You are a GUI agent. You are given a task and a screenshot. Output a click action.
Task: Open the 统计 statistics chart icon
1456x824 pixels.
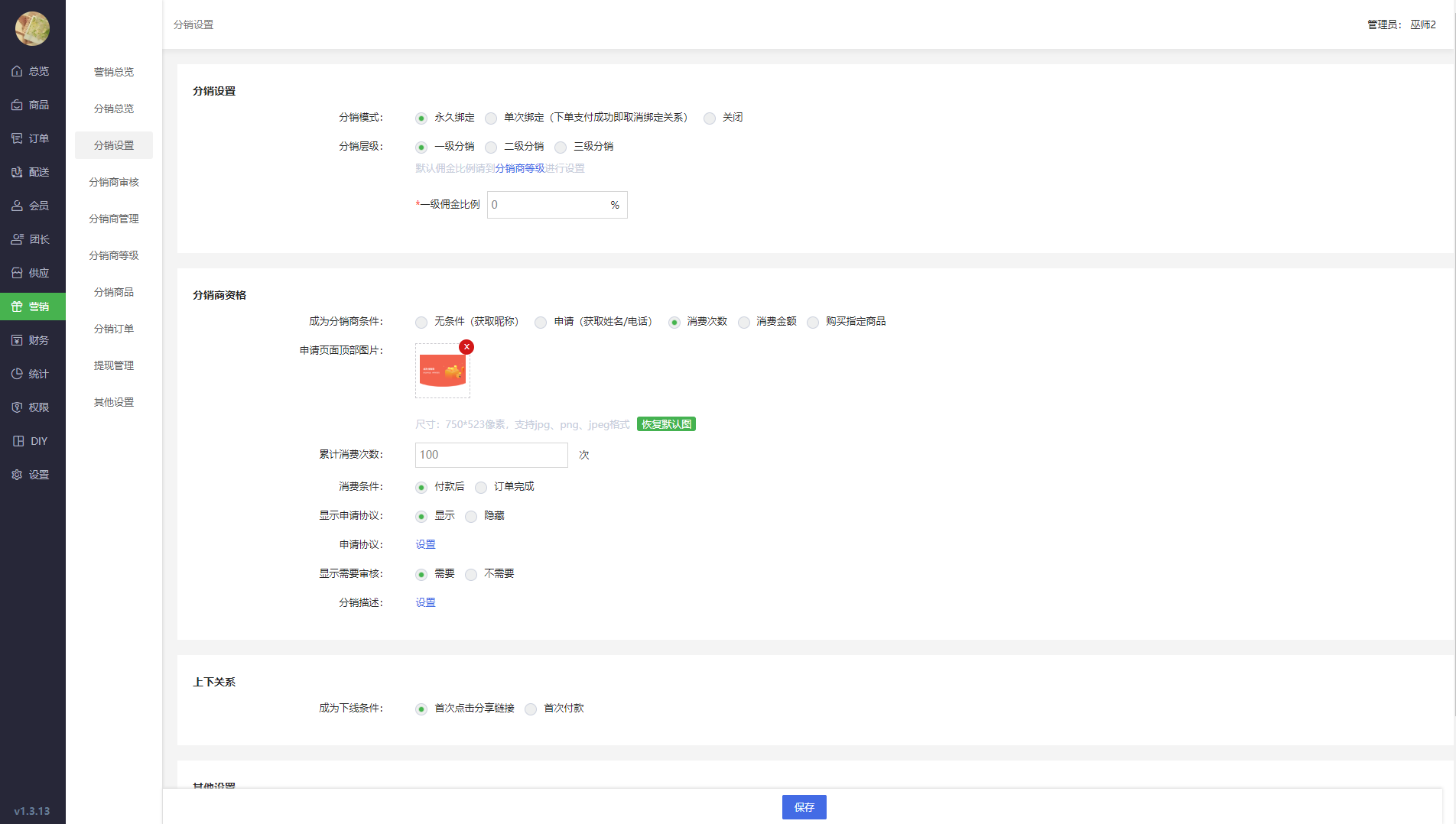pyautogui.click(x=17, y=374)
